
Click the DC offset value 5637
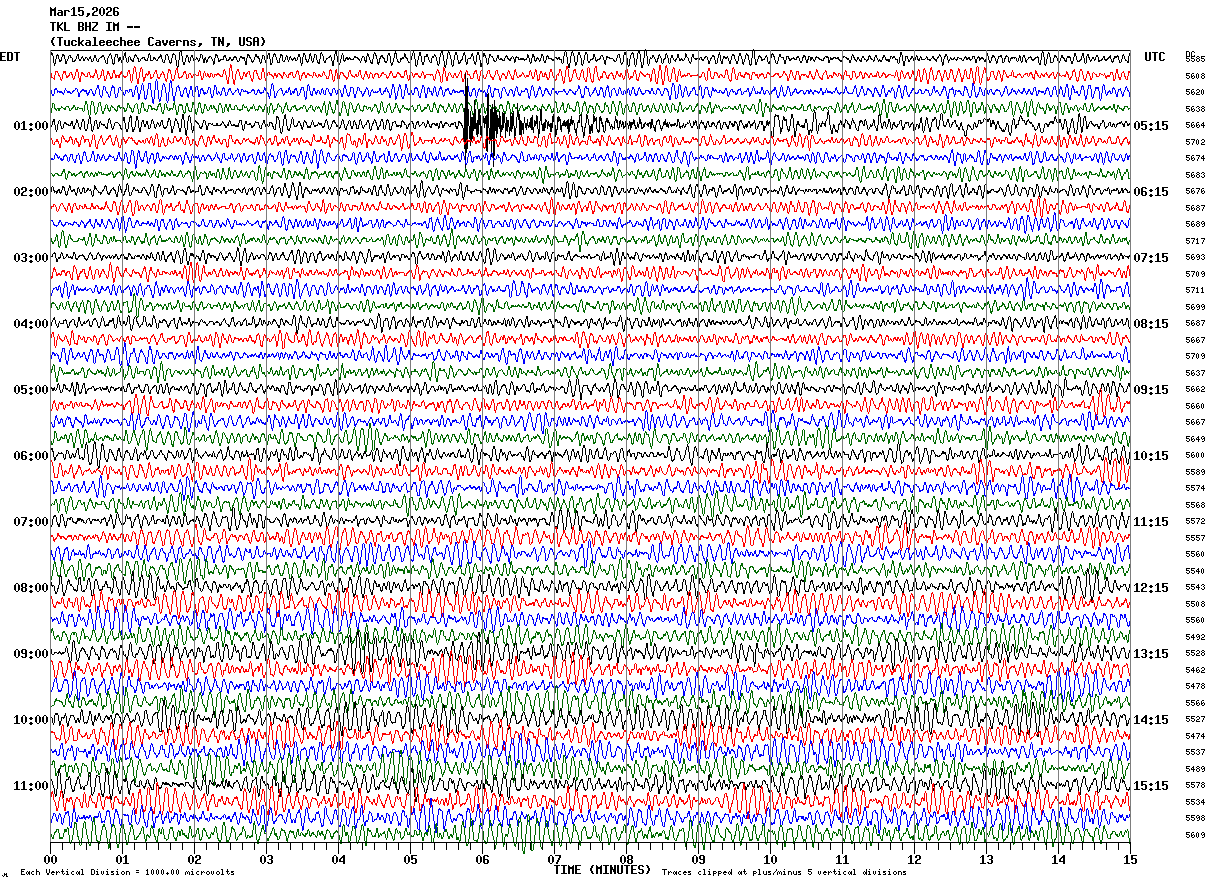(1195, 373)
